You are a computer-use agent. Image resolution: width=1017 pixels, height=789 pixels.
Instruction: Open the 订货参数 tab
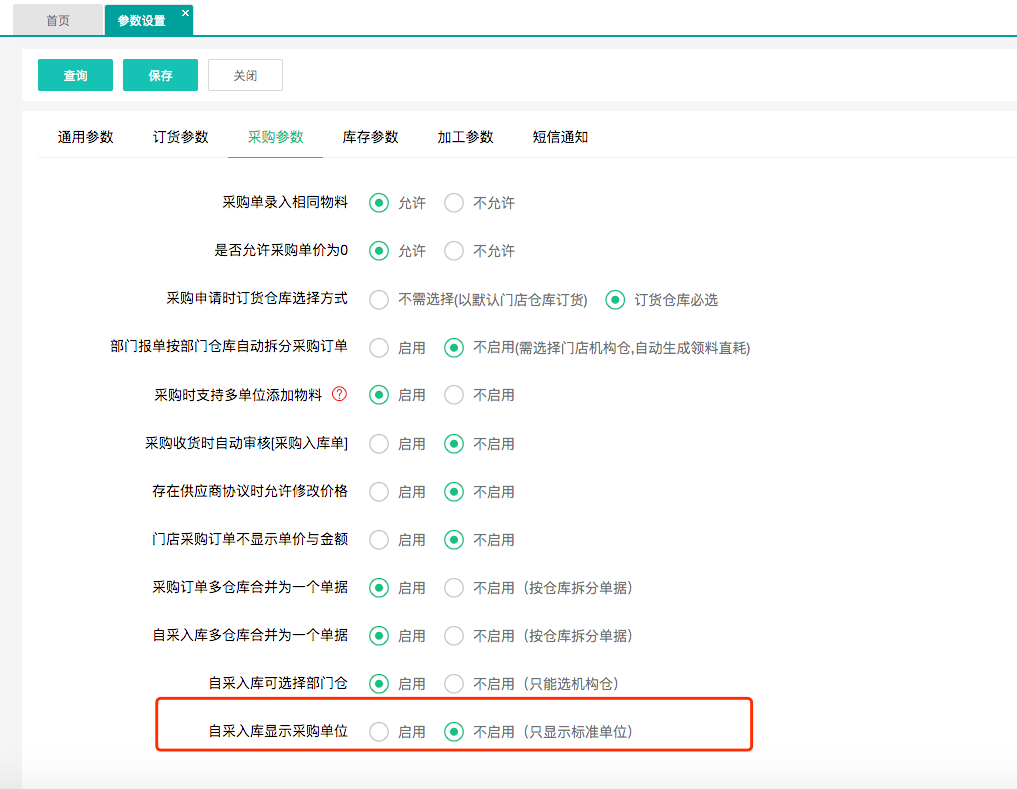(x=180, y=137)
